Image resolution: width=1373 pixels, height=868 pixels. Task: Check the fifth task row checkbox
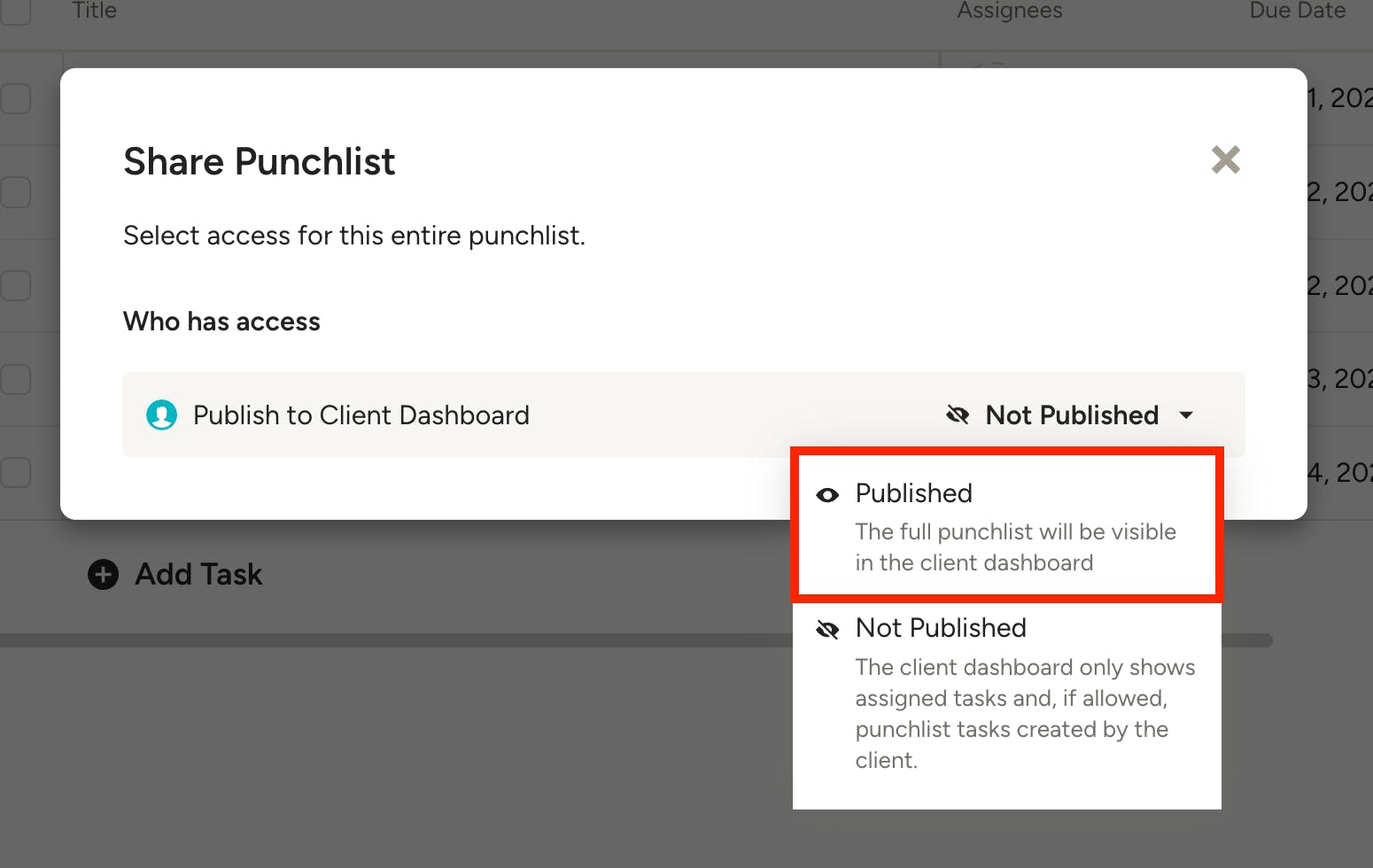pos(15,472)
